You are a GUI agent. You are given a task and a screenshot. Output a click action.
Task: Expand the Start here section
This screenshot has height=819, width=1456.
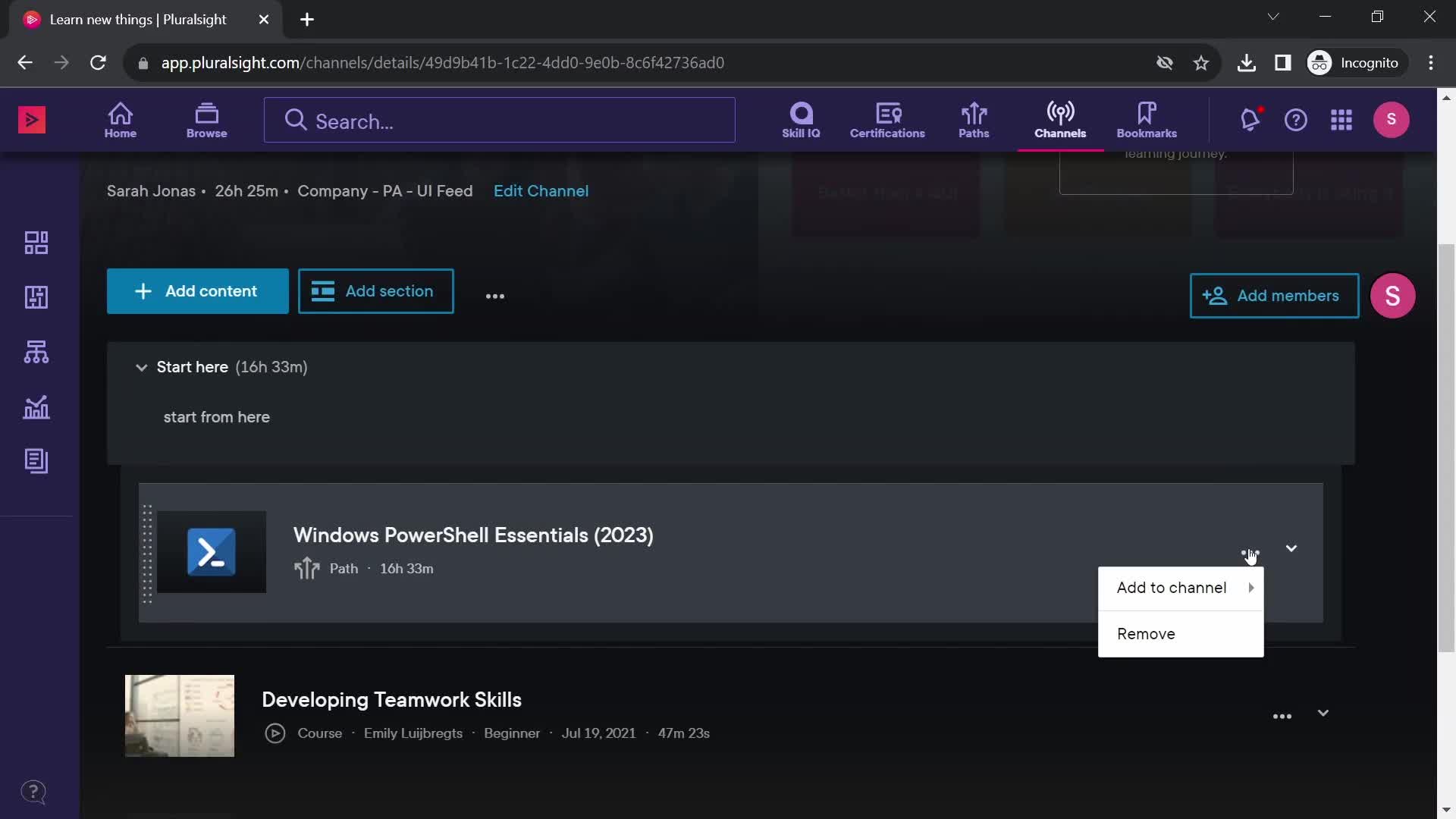click(x=141, y=367)
